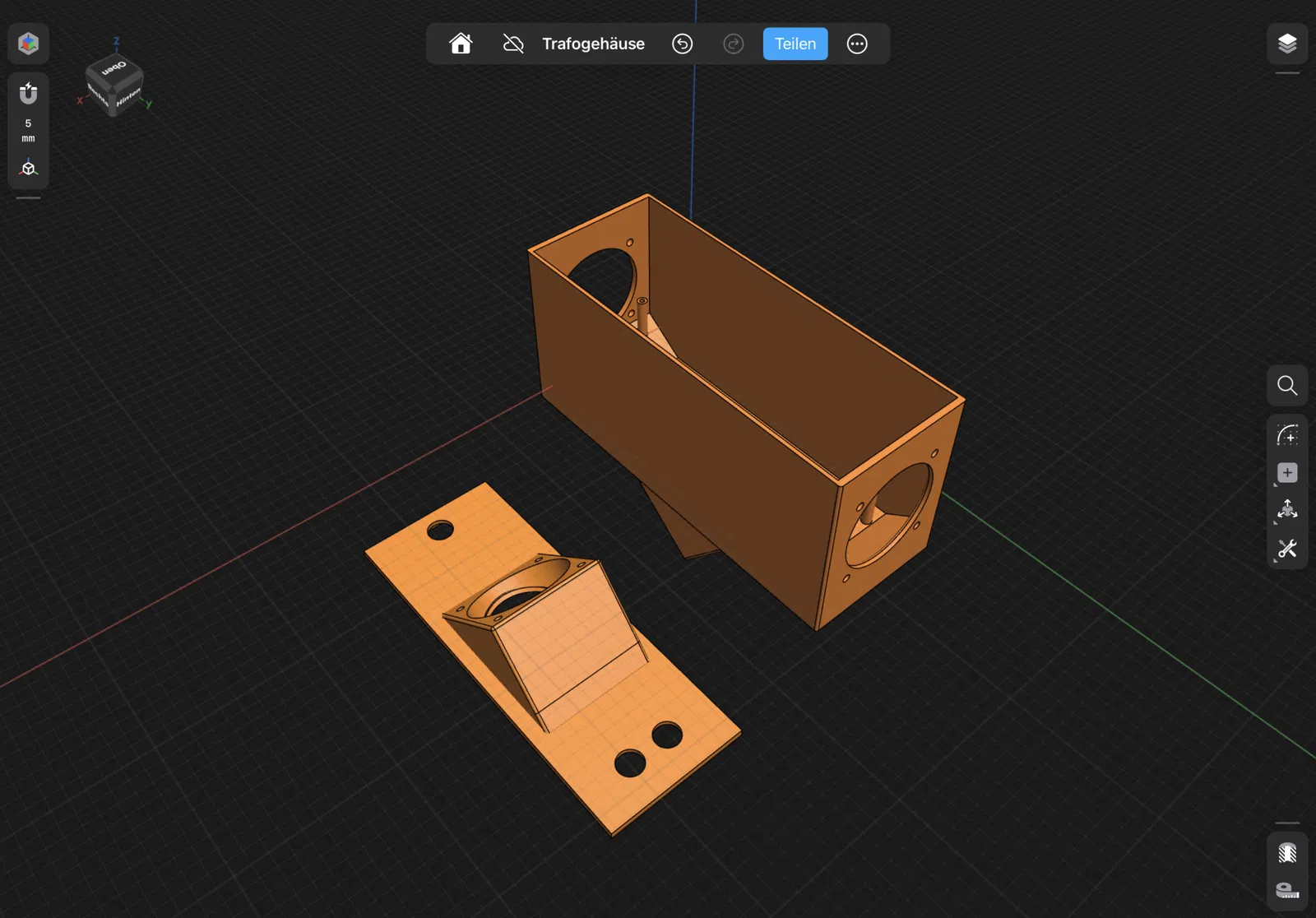Image resolution: width=1316 pixels, height=918 pixels.
Task: Open the more options ellipsis menu
Action: click(857, 44)
